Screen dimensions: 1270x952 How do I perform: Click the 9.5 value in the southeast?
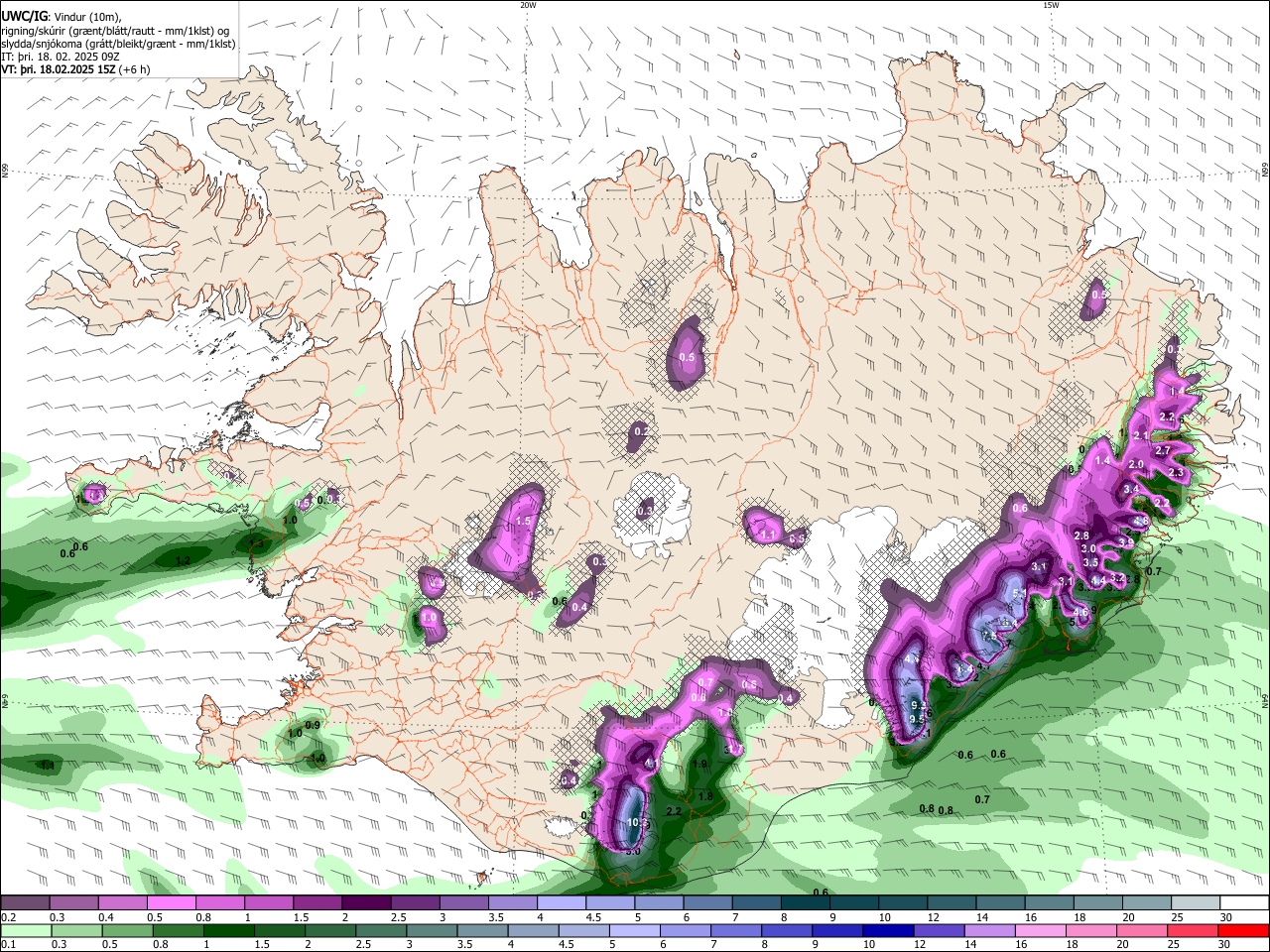918,718
